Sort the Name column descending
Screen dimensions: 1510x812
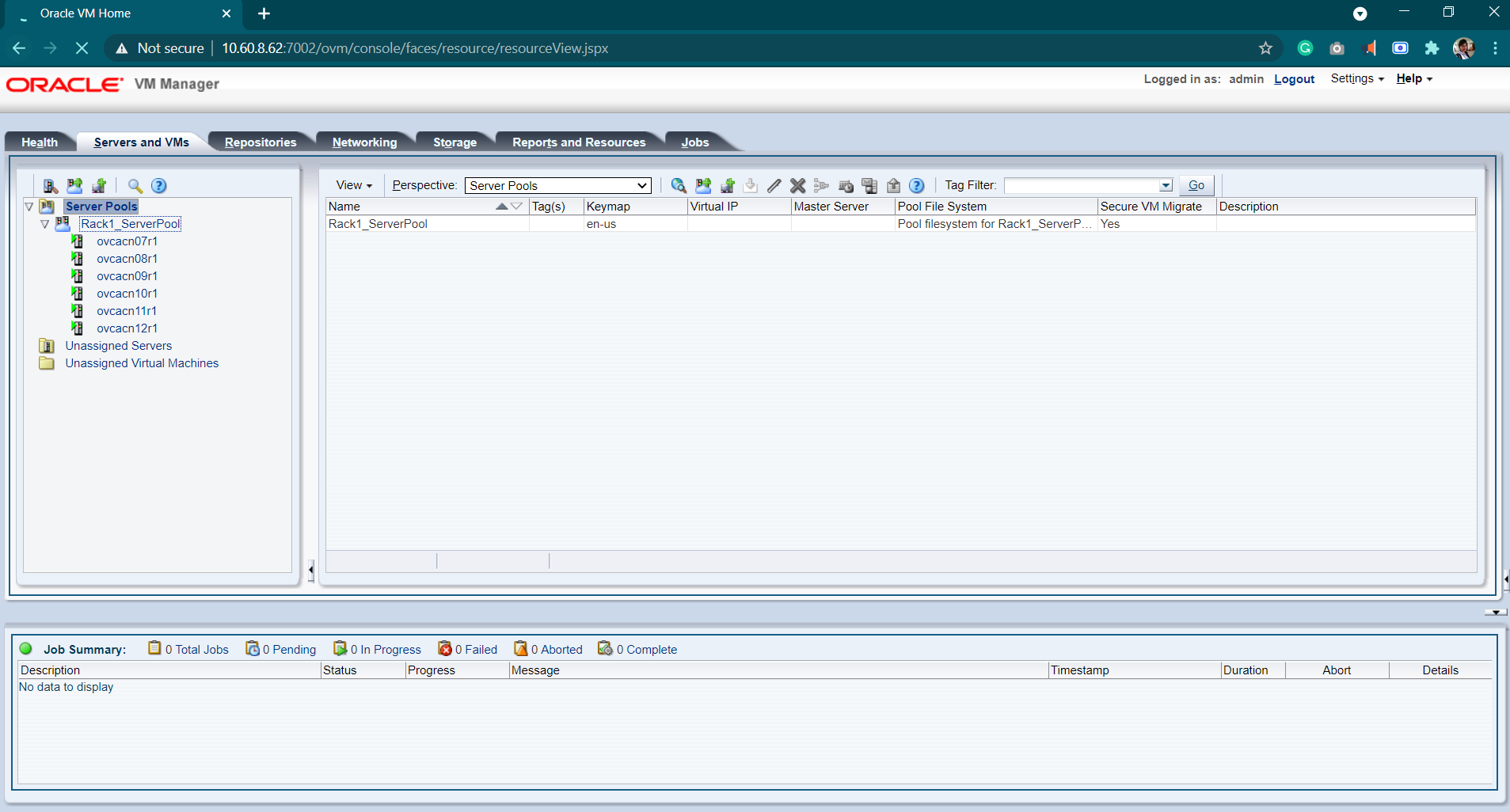tap(517, 207)
